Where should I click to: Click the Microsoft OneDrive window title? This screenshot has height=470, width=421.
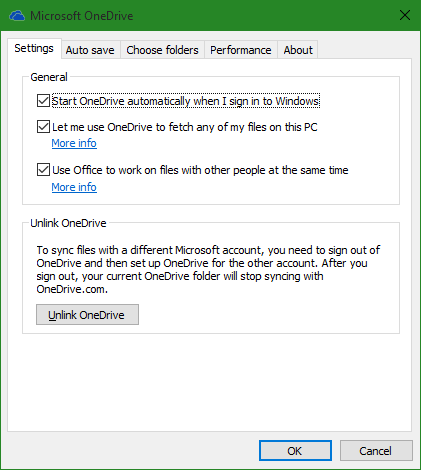click(82, 16)
